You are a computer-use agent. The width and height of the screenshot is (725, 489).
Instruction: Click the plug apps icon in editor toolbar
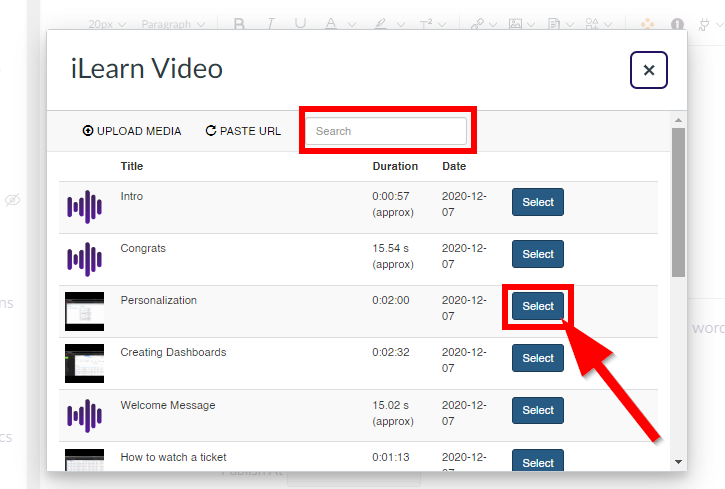coord(704,24)
